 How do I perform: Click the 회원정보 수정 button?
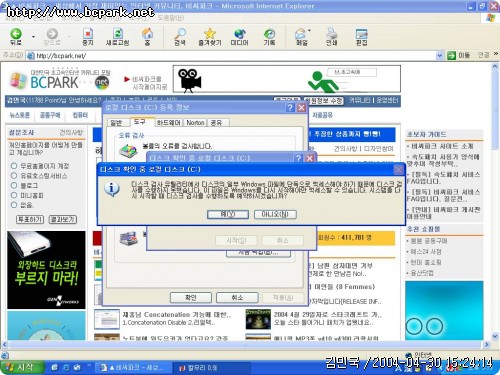(x=323, y=101)
